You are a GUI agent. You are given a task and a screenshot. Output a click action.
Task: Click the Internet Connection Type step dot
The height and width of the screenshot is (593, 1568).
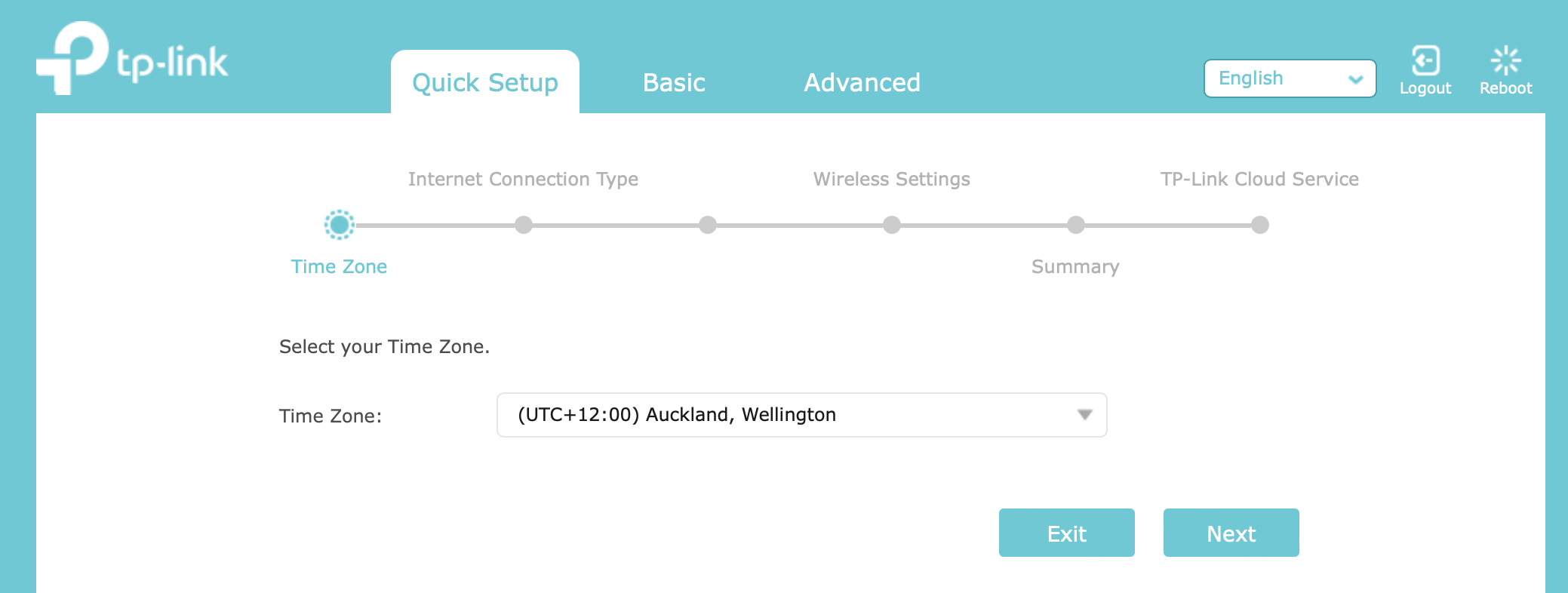524,225
